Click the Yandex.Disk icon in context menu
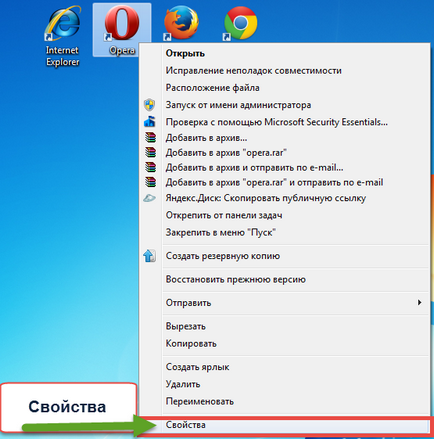 click(149, 198)
